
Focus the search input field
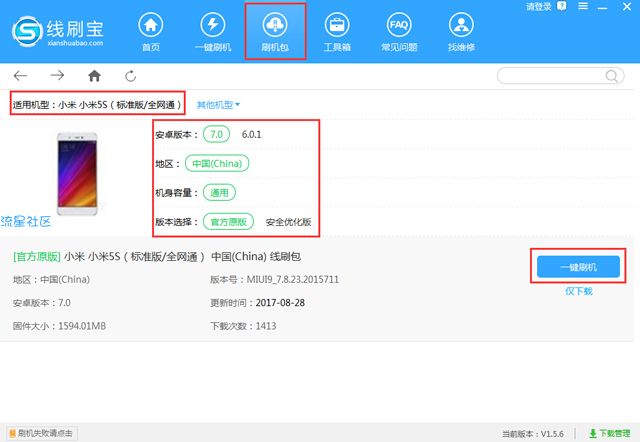coord(560,76)
